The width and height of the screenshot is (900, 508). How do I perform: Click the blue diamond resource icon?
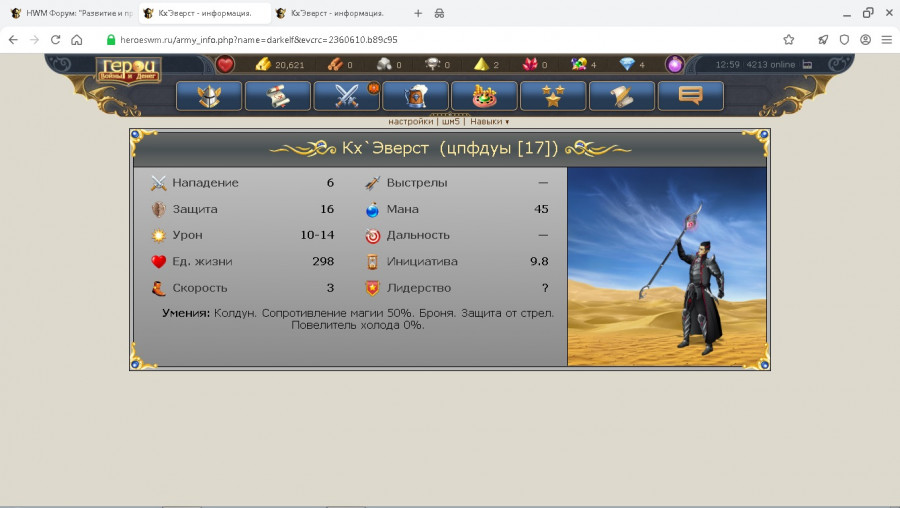pyautogui.click(x=627, y=64)
